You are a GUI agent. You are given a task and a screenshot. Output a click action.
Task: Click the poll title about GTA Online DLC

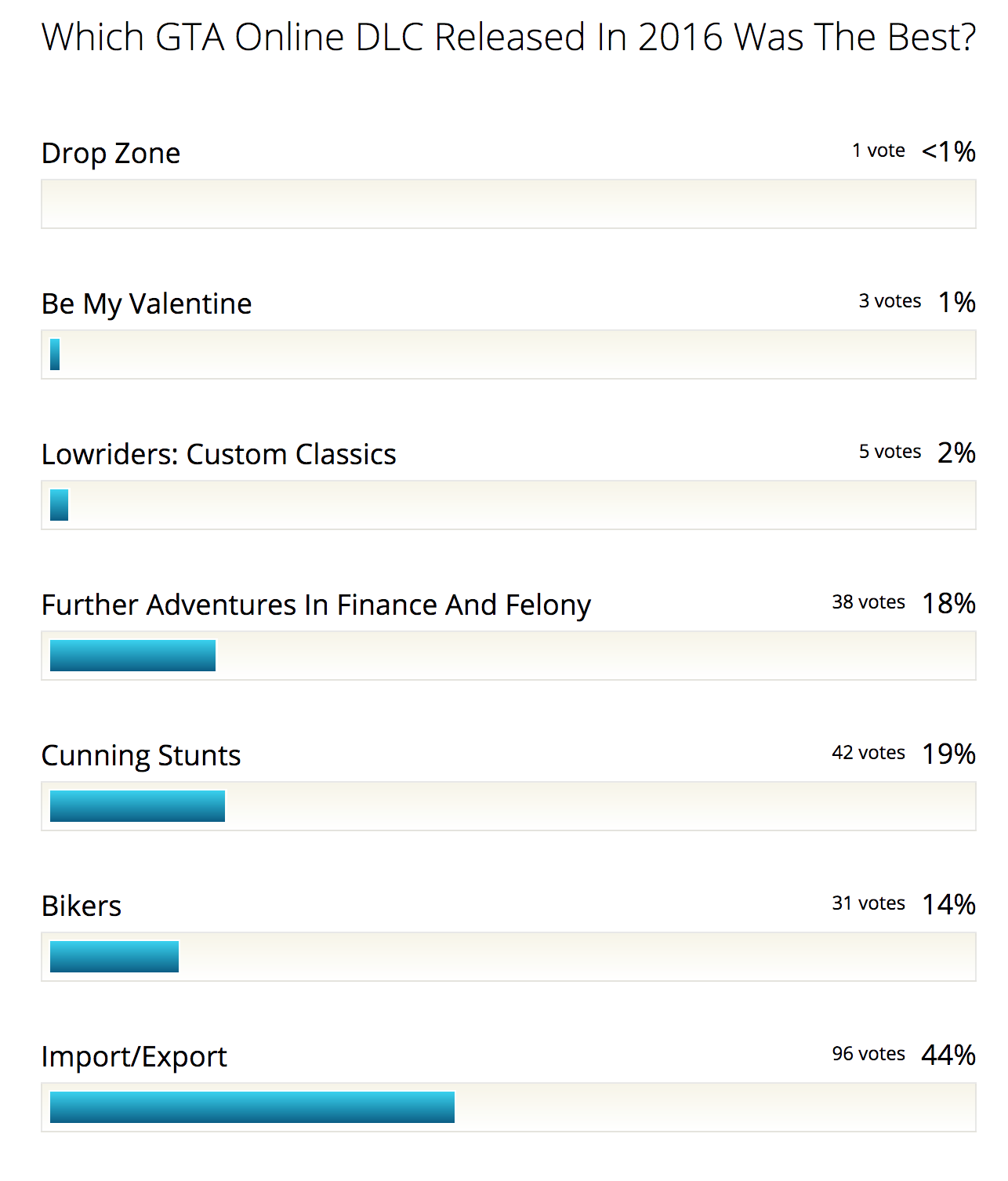(508, 38)
